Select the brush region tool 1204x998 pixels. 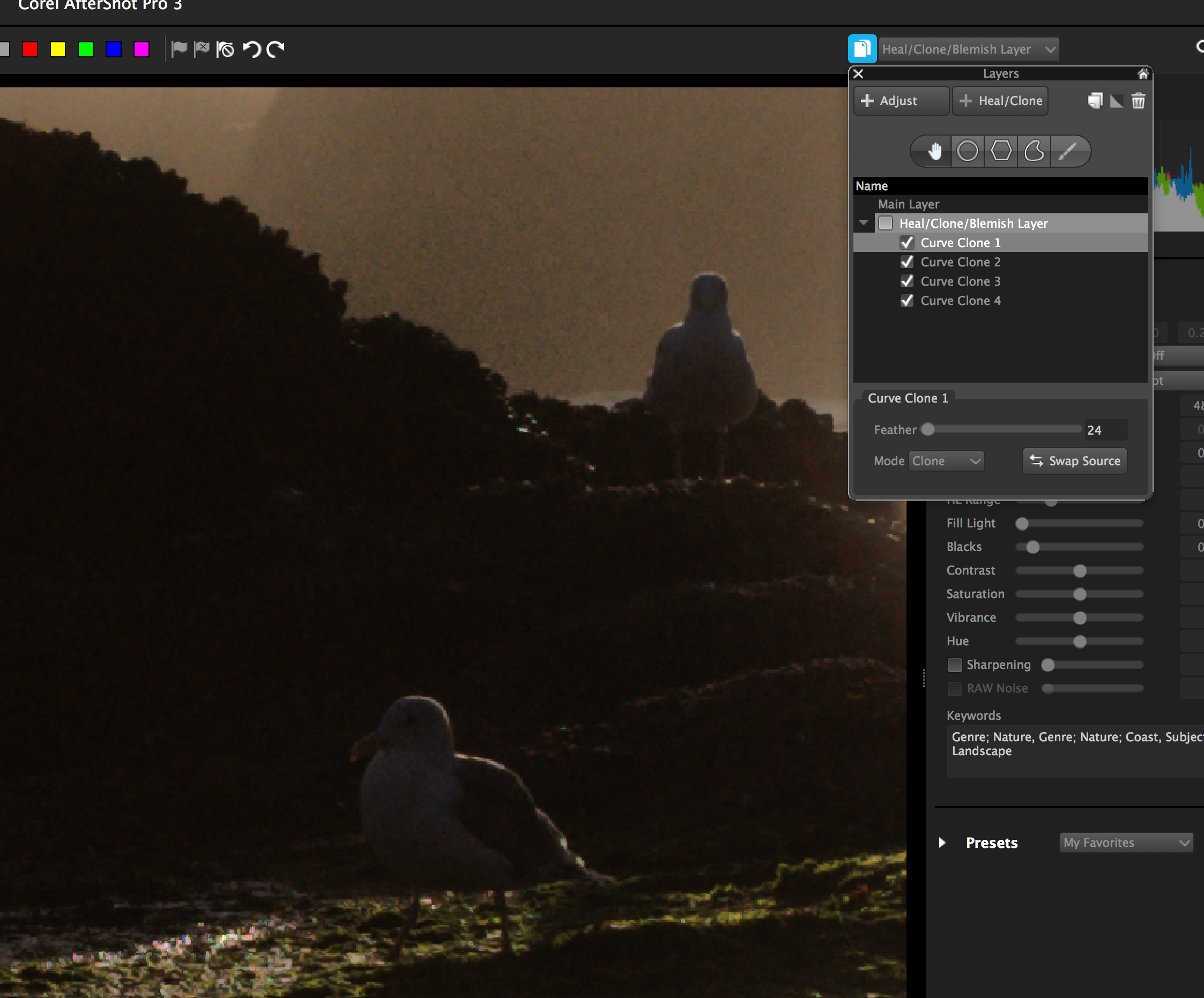(1067, 151)
